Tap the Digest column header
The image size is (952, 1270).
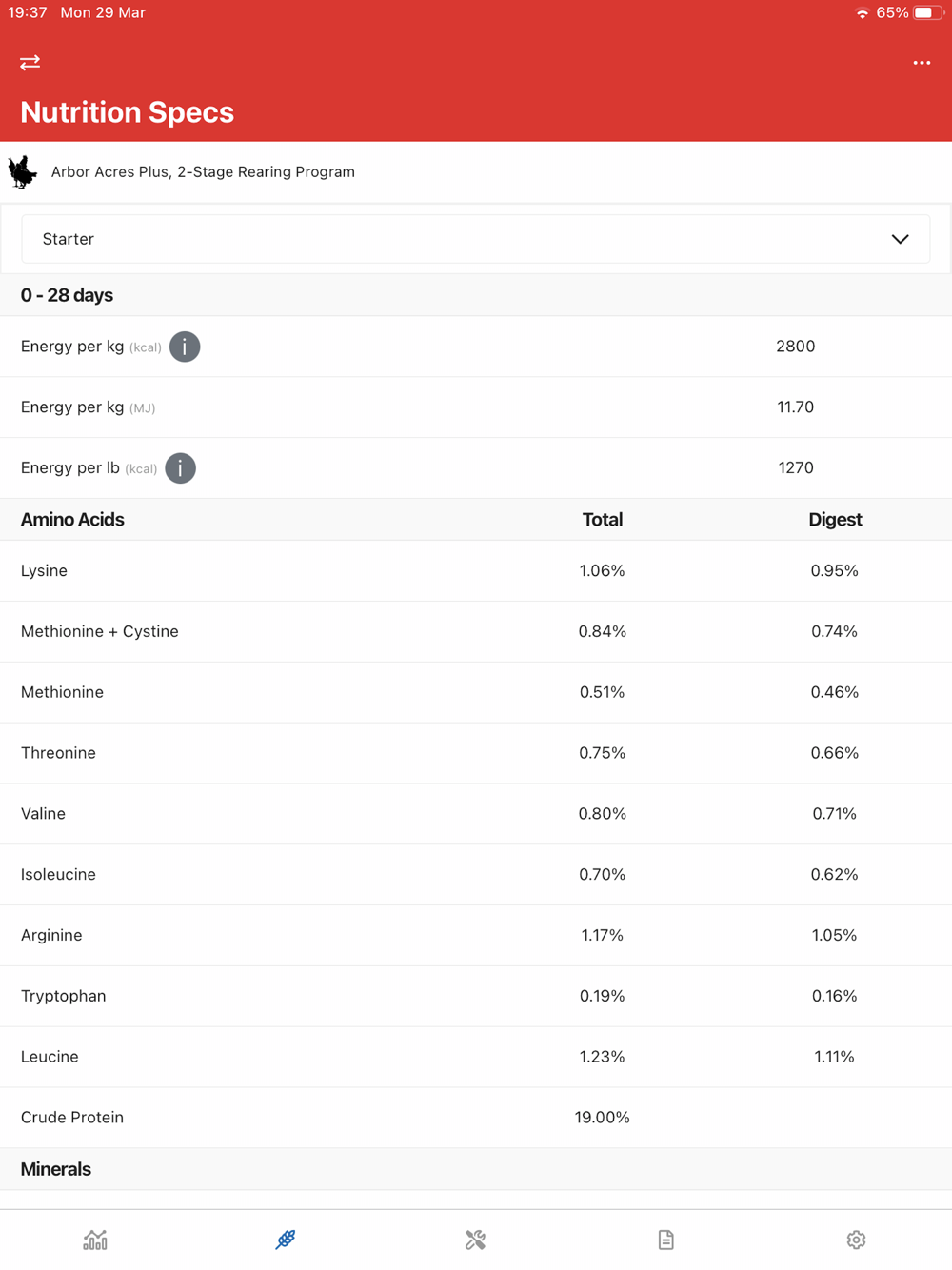click(x=835, y=520)
